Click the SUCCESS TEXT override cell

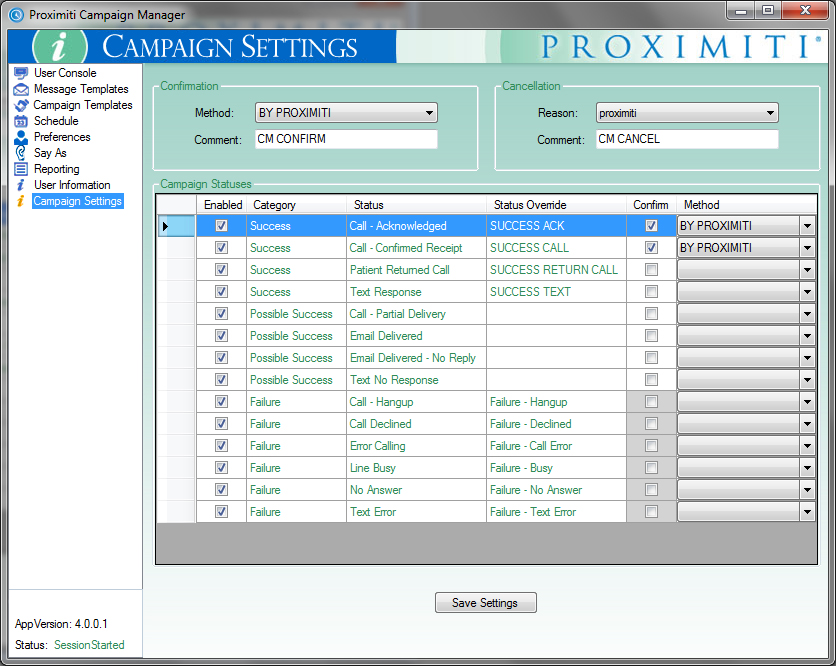click(556, 292)
